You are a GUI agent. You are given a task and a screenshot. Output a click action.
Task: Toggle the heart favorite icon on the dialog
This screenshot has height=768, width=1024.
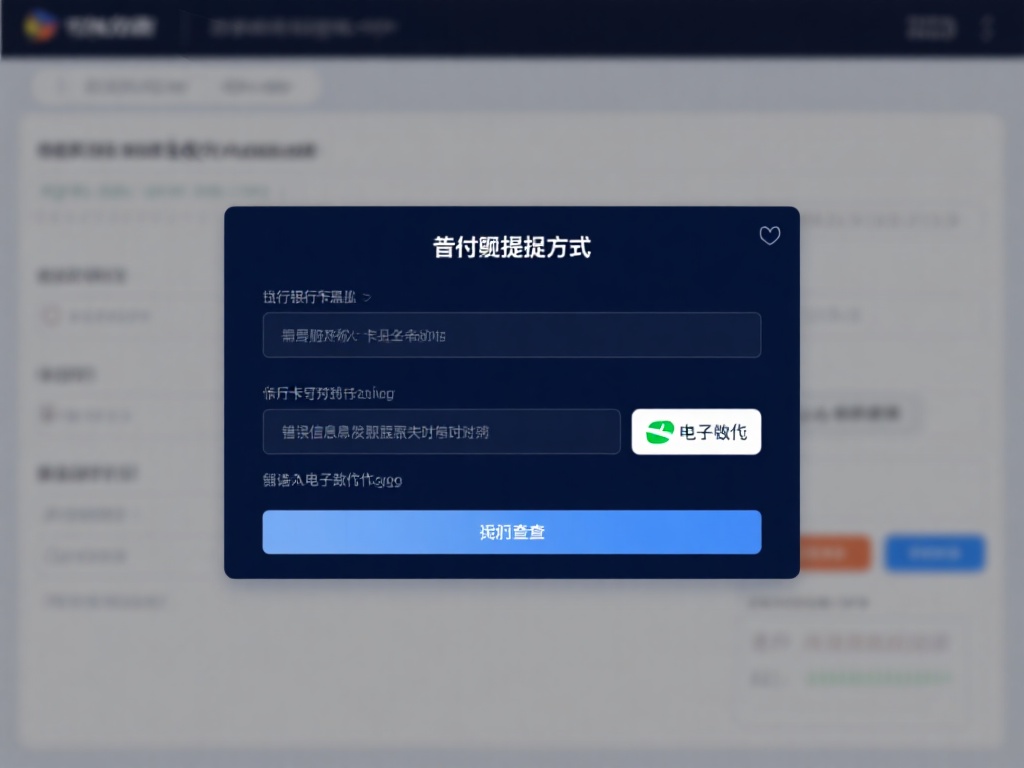[770, 236]
